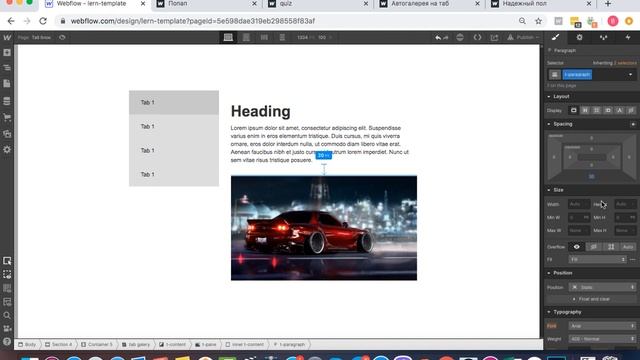Screen dimensions: 640x360
Task: Switch to Mobile portrait breakpoint
Action: 282,37
